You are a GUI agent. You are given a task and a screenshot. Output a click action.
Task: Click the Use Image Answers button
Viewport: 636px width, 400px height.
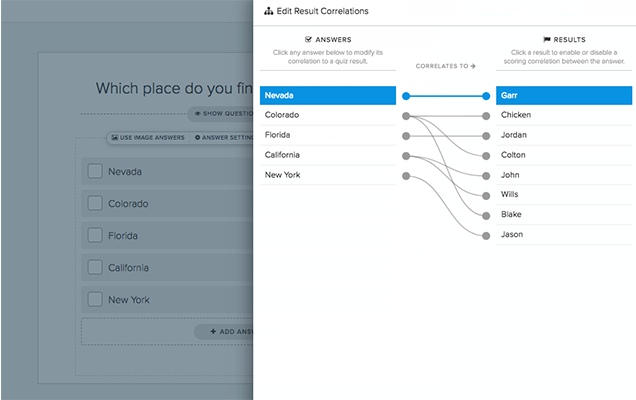pyautogui.click(x=148, y=138)
